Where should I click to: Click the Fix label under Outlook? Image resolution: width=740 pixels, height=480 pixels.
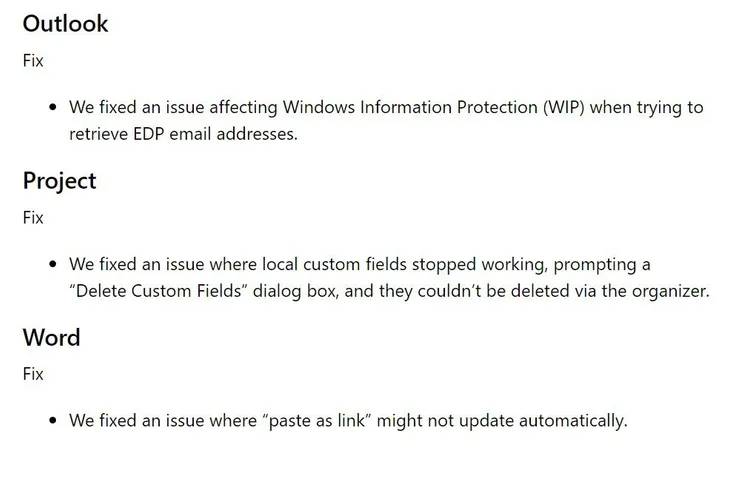(x=33, y=60)
